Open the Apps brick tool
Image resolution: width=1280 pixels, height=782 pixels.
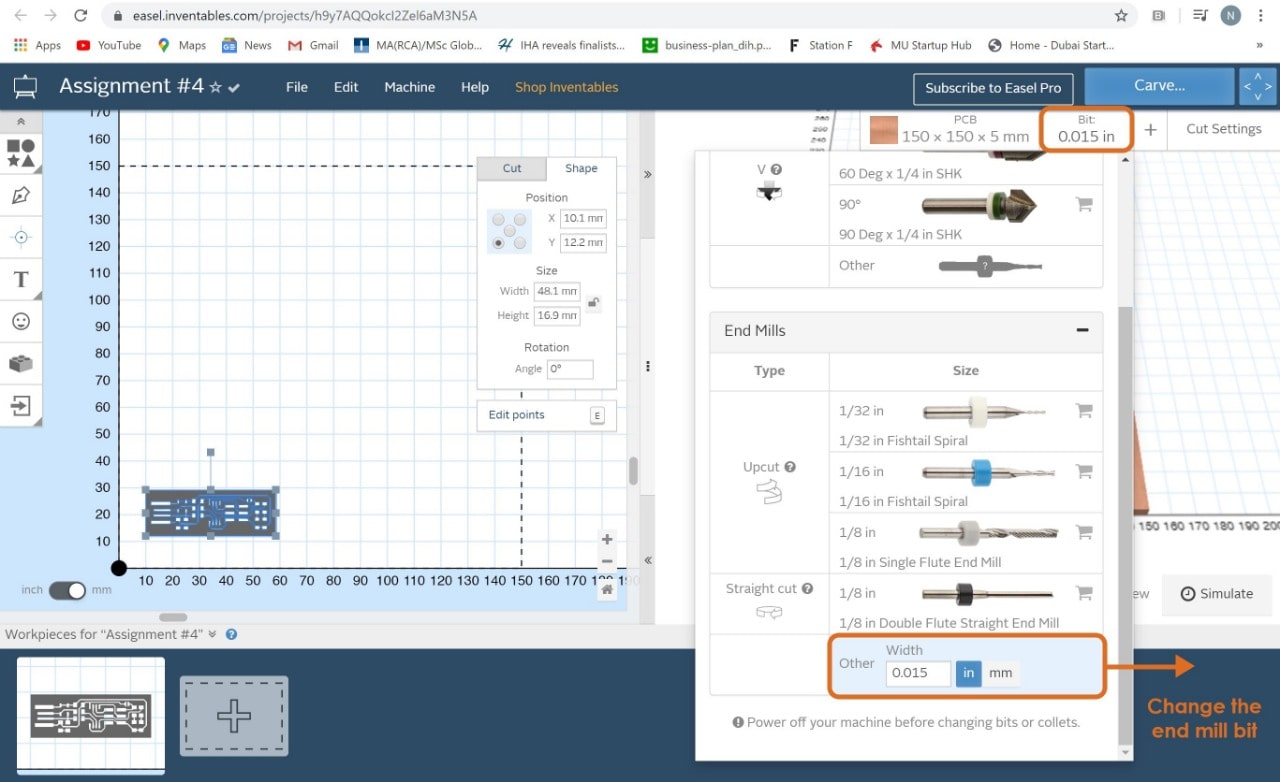click(x=21, y=364)
